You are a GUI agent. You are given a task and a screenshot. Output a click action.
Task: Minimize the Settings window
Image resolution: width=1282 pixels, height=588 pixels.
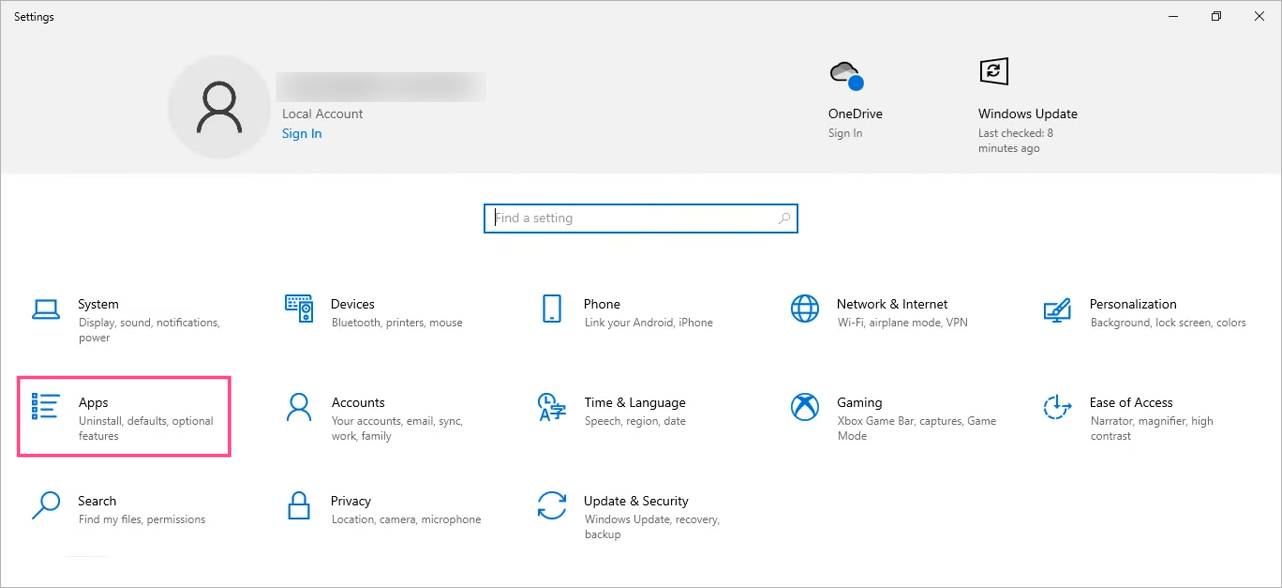tap(1173, 16)
